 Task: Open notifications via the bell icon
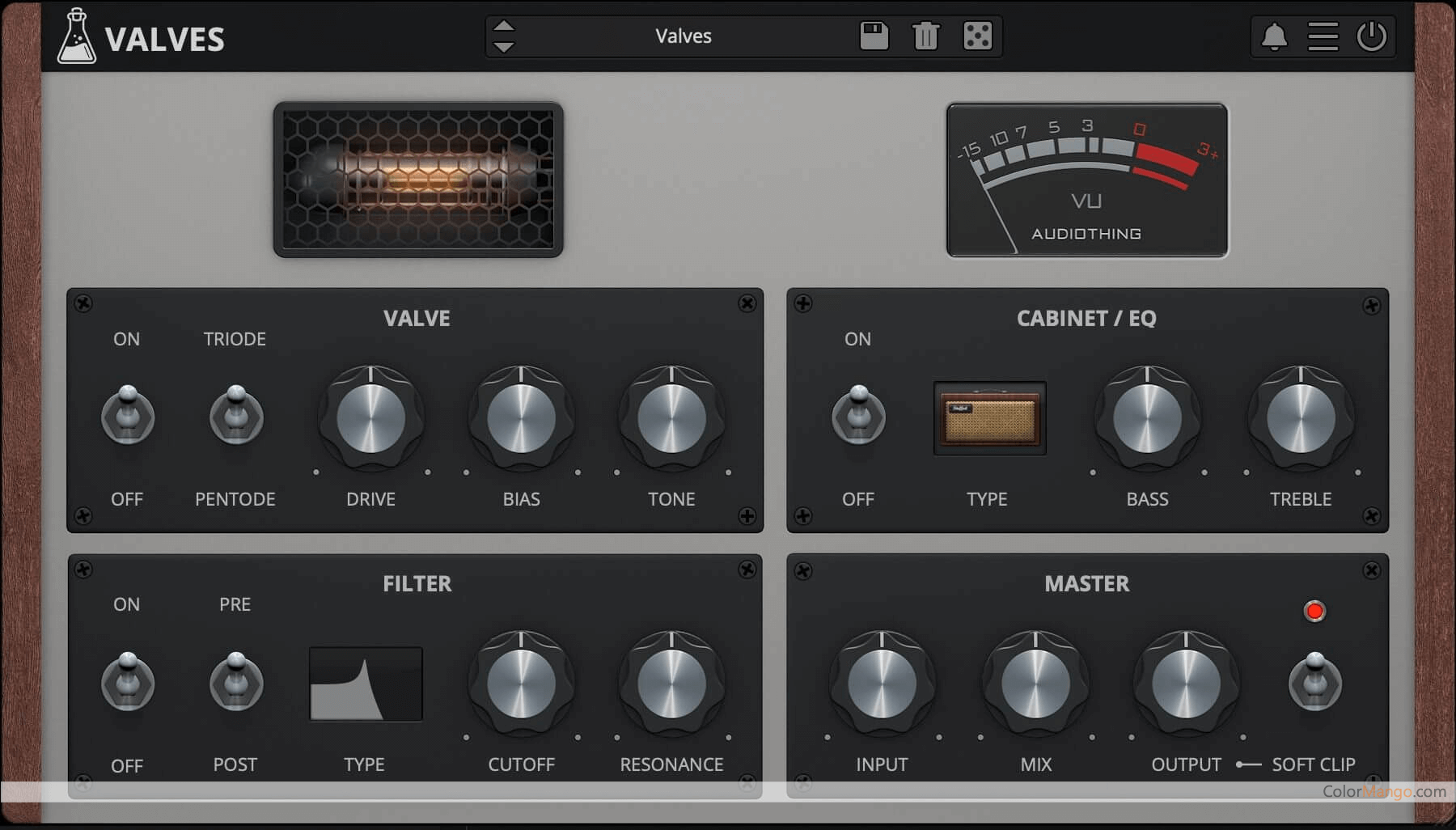[x=1275, y=36]
